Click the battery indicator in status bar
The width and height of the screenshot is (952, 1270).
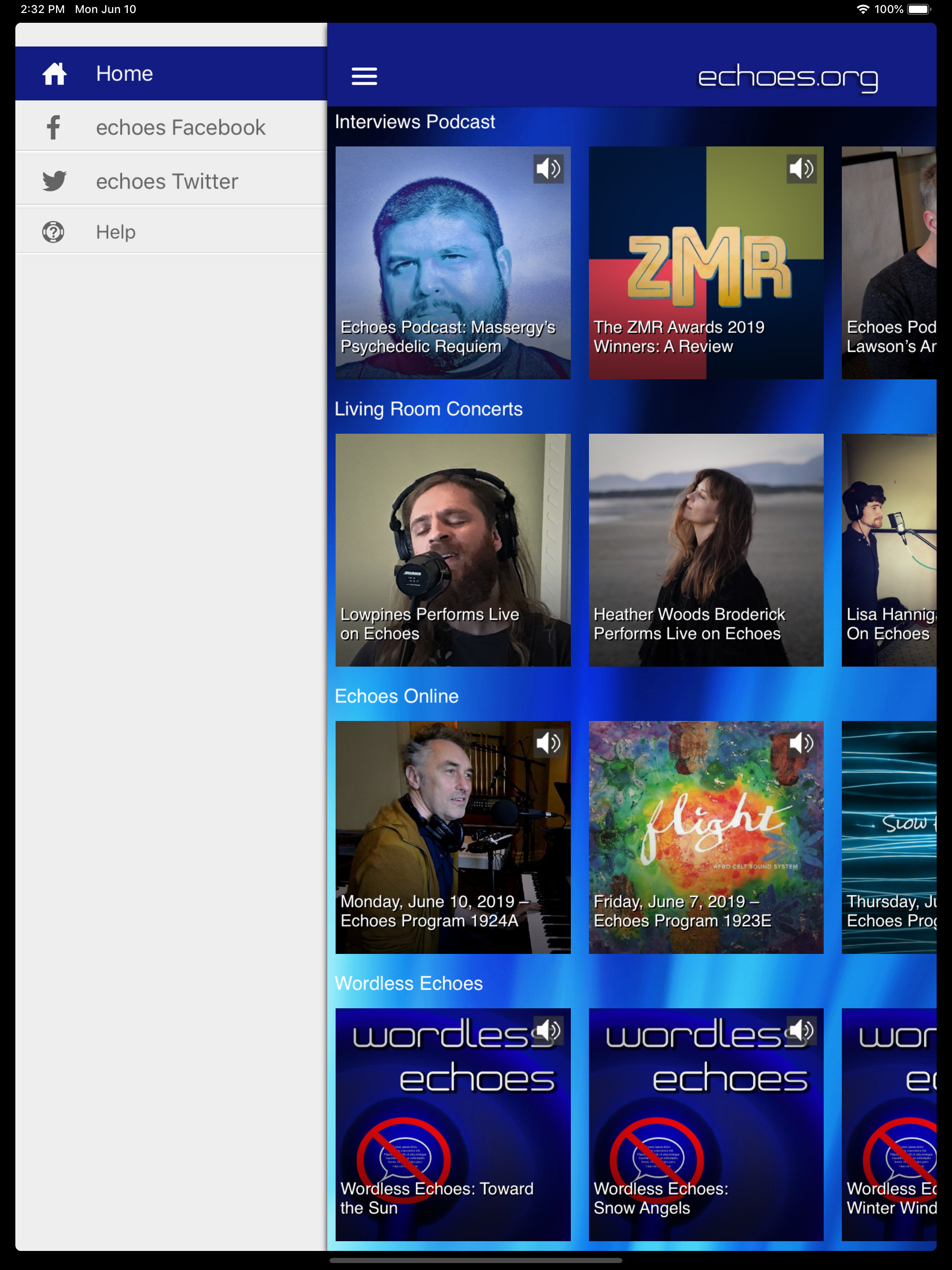pyautogui.click(x=919, y=9)
